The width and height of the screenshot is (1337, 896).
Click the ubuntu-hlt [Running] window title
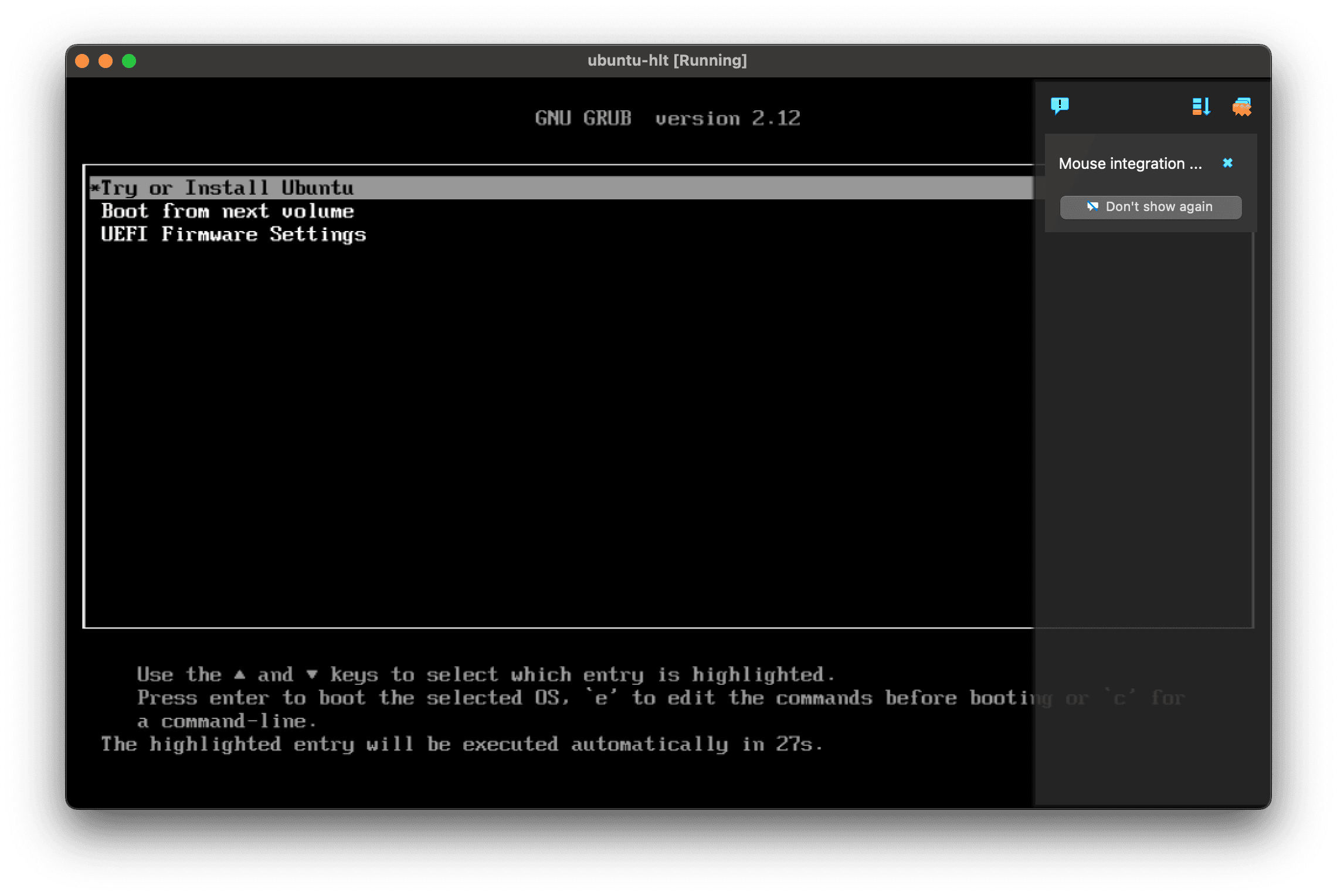click(x=667, y=60)
